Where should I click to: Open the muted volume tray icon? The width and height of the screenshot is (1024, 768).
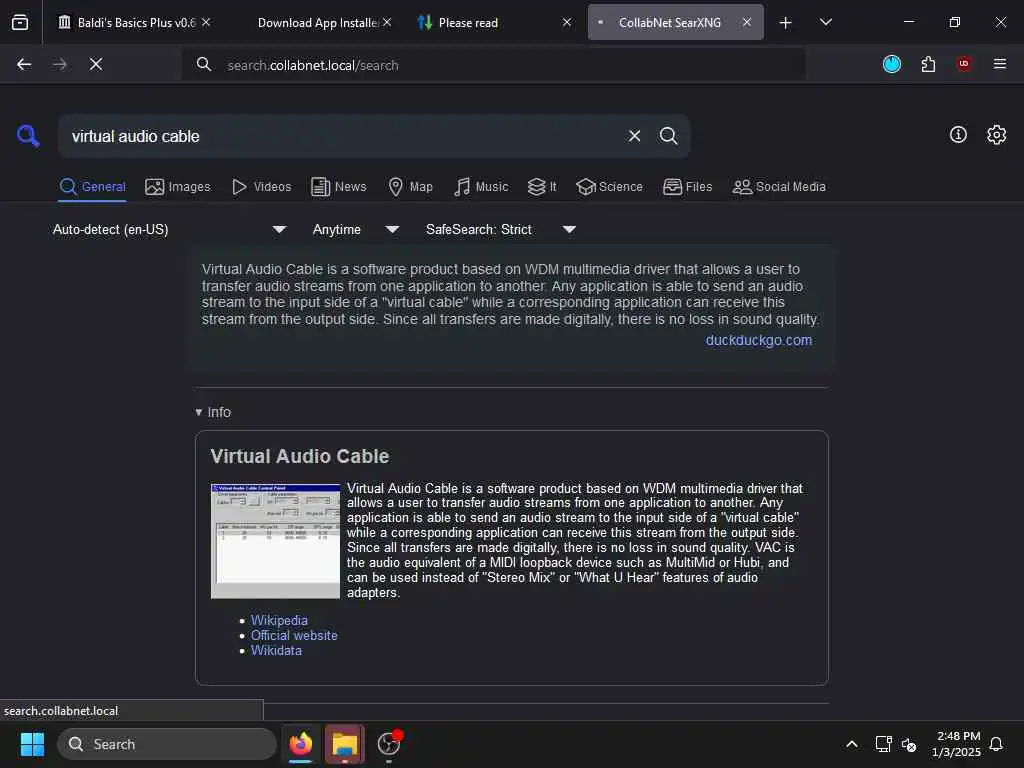pos(908,744)
